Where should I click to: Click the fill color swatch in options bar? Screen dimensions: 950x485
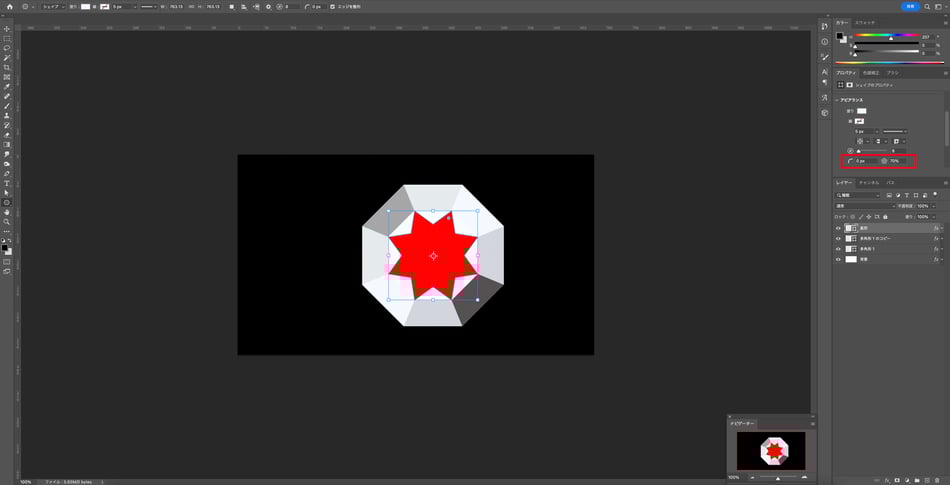tap(86, 7)
